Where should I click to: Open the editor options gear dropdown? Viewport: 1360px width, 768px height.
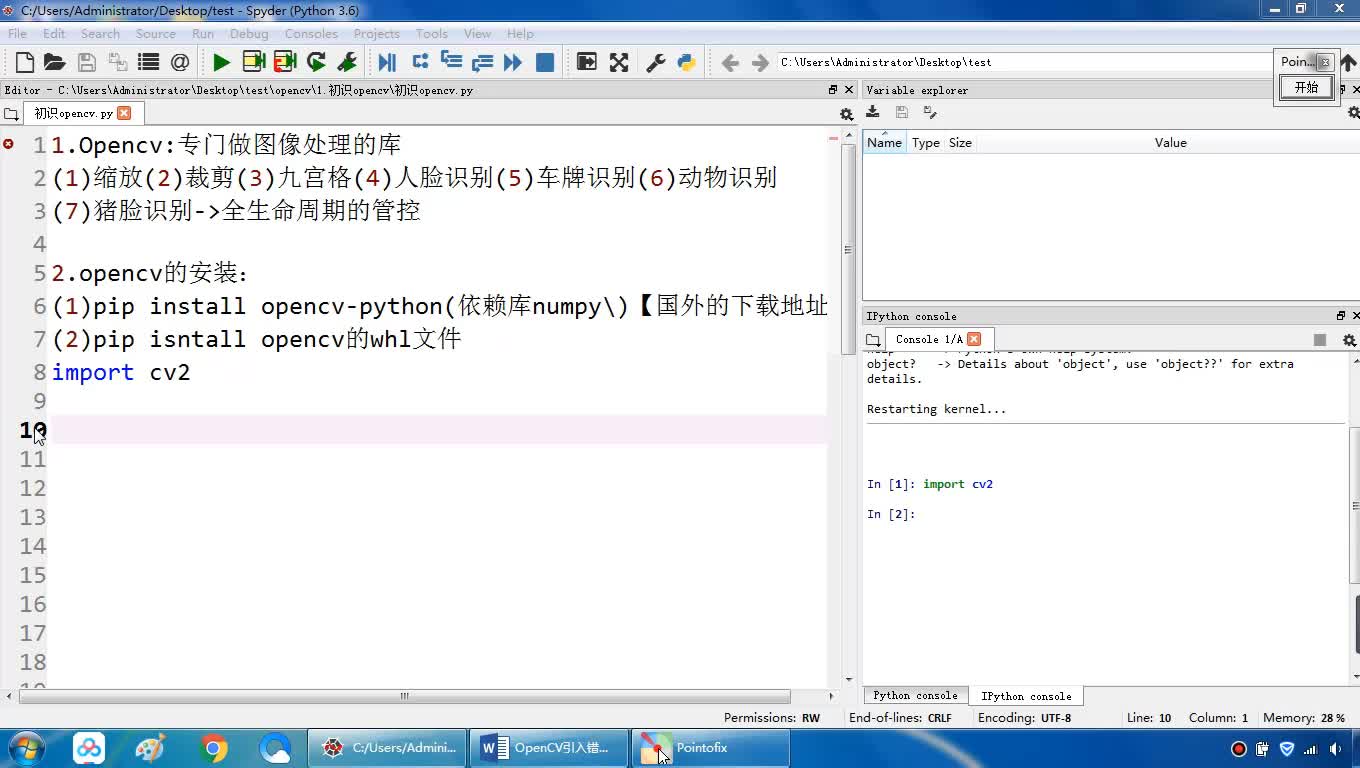click(846, 114)
